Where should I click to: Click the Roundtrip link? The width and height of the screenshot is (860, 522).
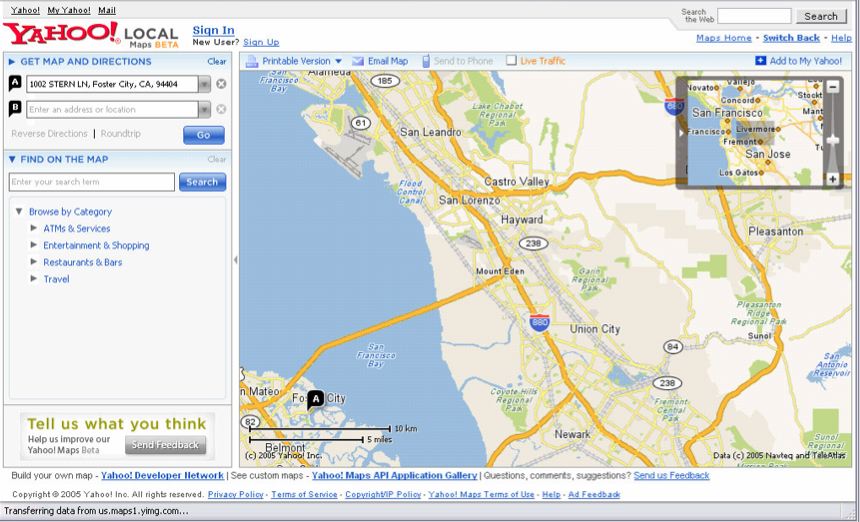click(x=121, y=134)
